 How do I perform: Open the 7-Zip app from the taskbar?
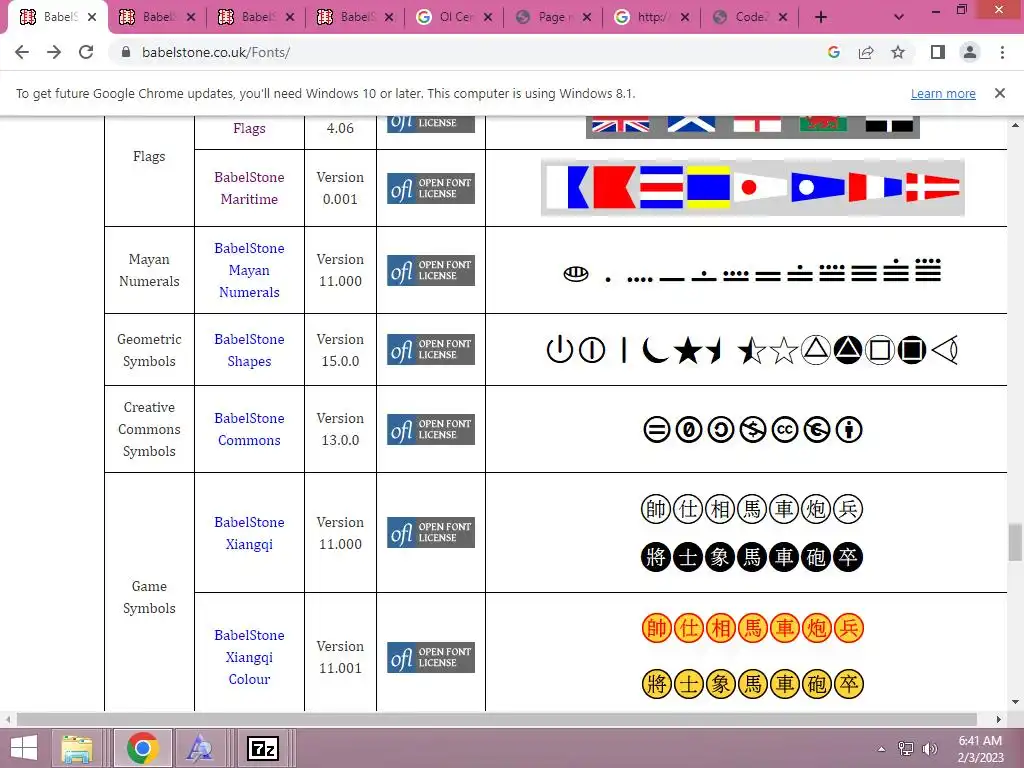pyautogui.click(x=263, y=748)
